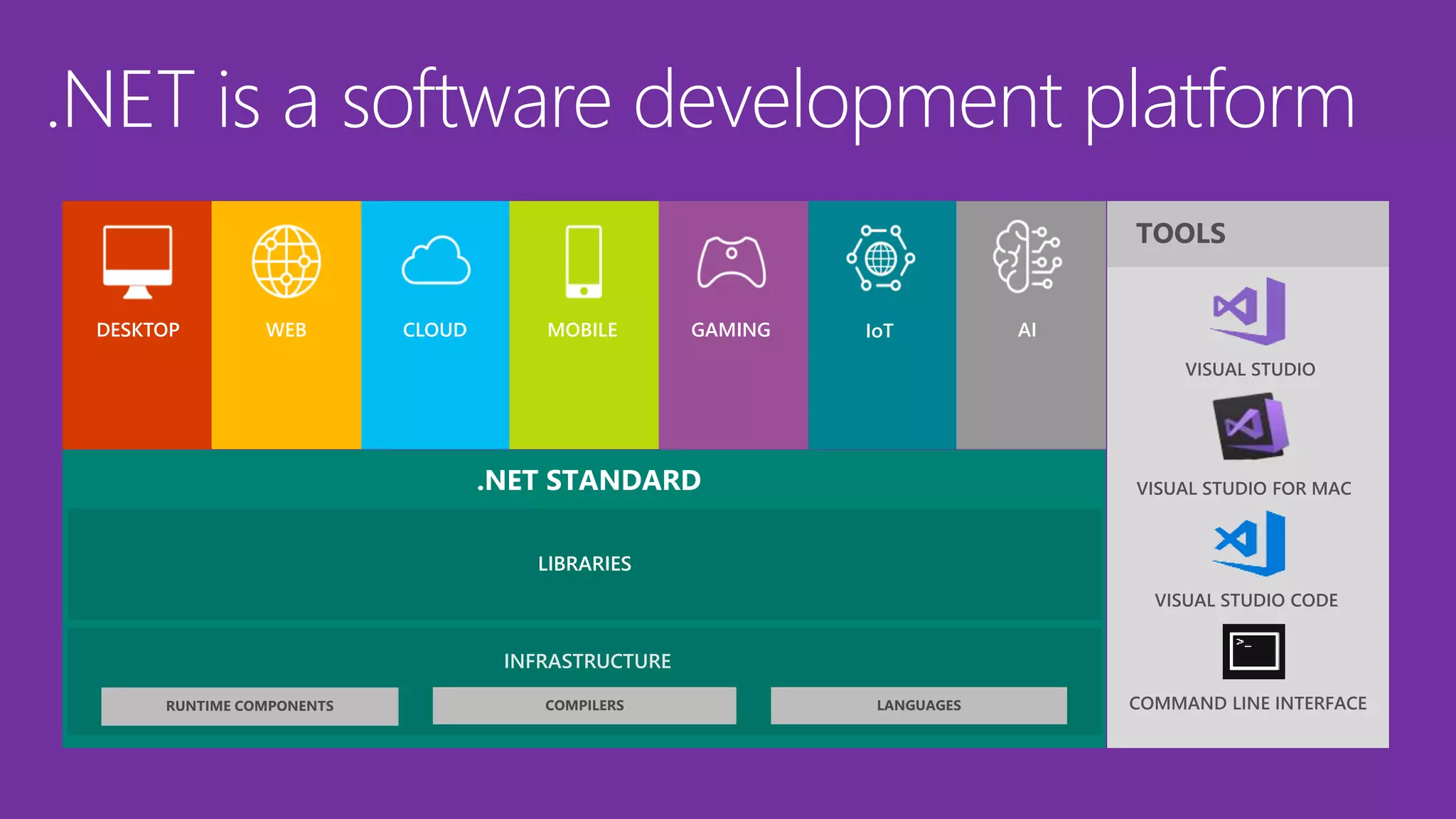The width and height of the screenshot is (1456, 819).
Task: Click the command line terminal icon
Action: pyautogui.click(x=1253, y=651)
